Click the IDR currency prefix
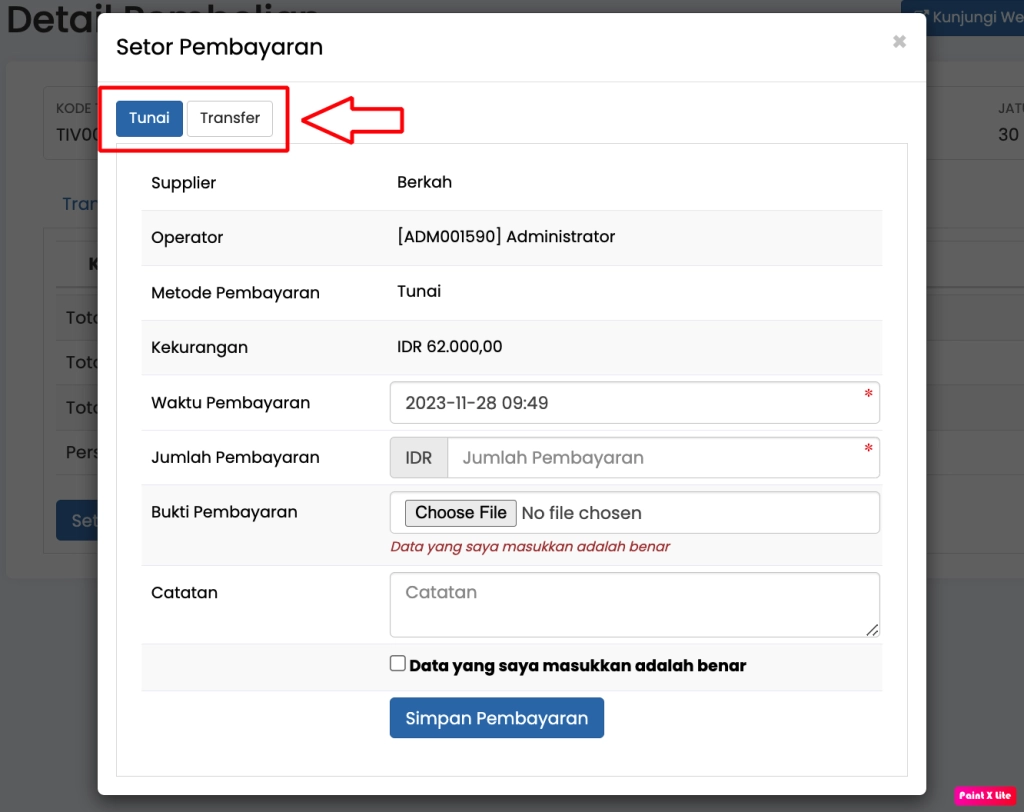 [418, 458]
